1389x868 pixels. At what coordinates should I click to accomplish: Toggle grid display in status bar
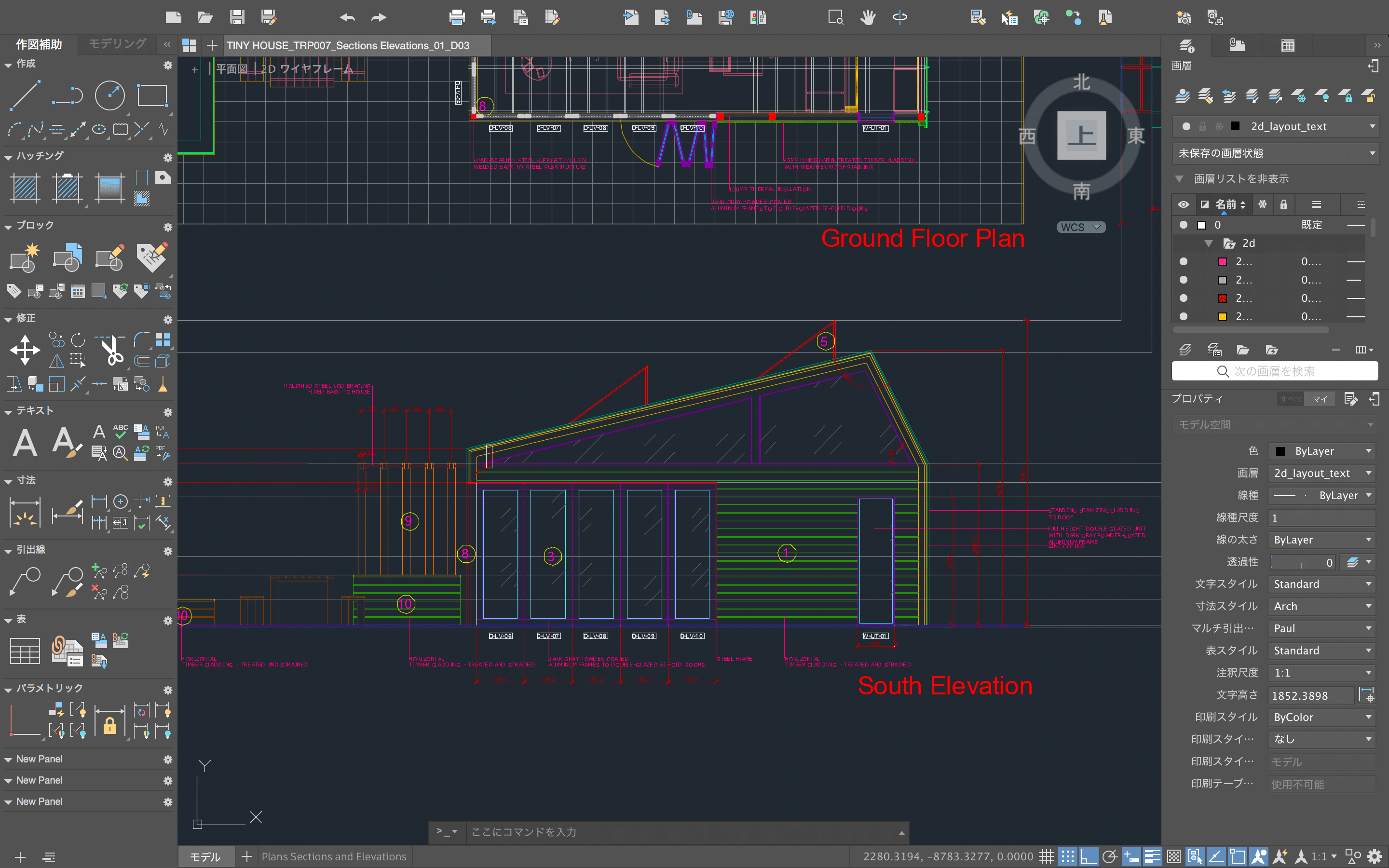point(1047,856)
